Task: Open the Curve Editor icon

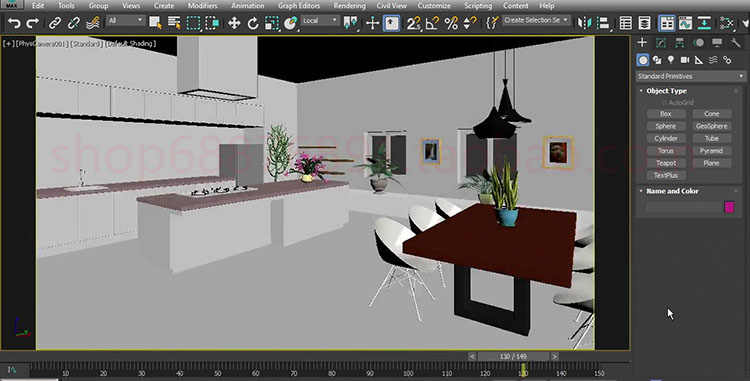Action: point(685,22)
